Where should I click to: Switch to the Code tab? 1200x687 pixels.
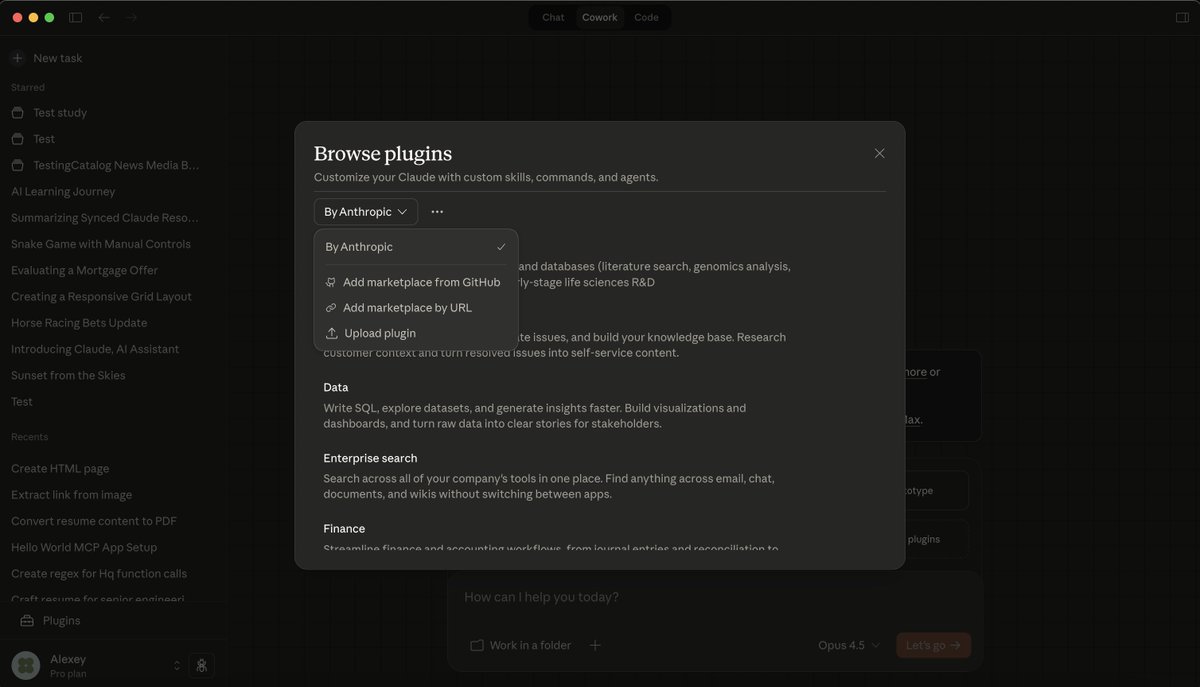point(646,17)
